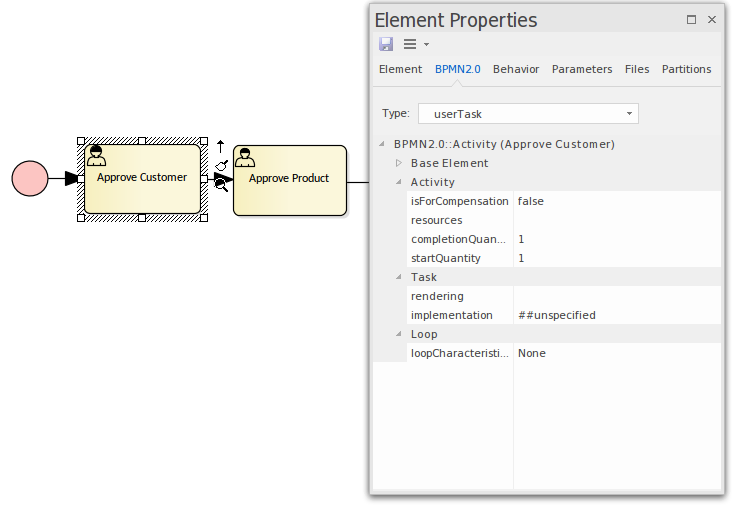Switch to the Parameters tab
750x530 pixels.
pyautogui.click(x=582, y=69)
